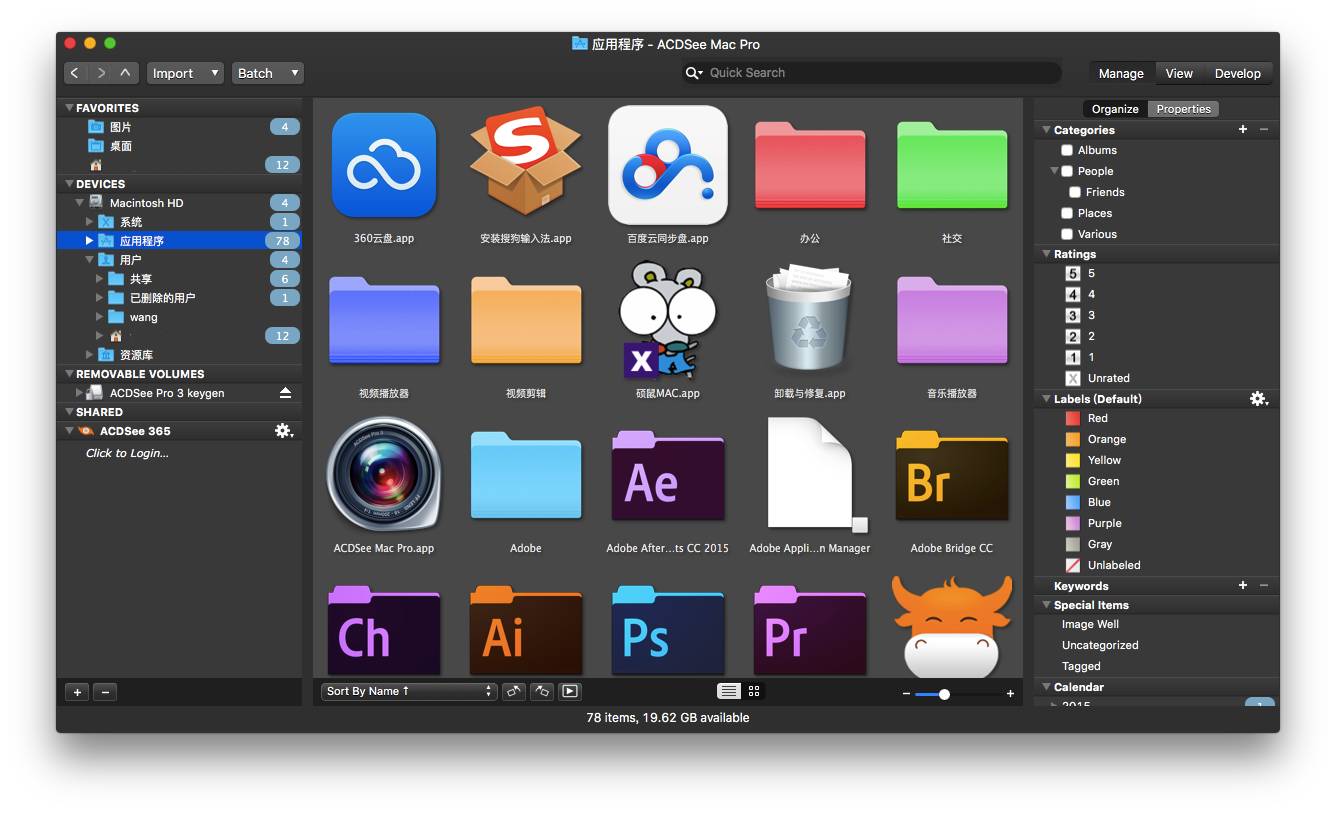Screen dimensions: 1336x813
Task: Select the red 办公 folder
Action: [x=810, y=166]
